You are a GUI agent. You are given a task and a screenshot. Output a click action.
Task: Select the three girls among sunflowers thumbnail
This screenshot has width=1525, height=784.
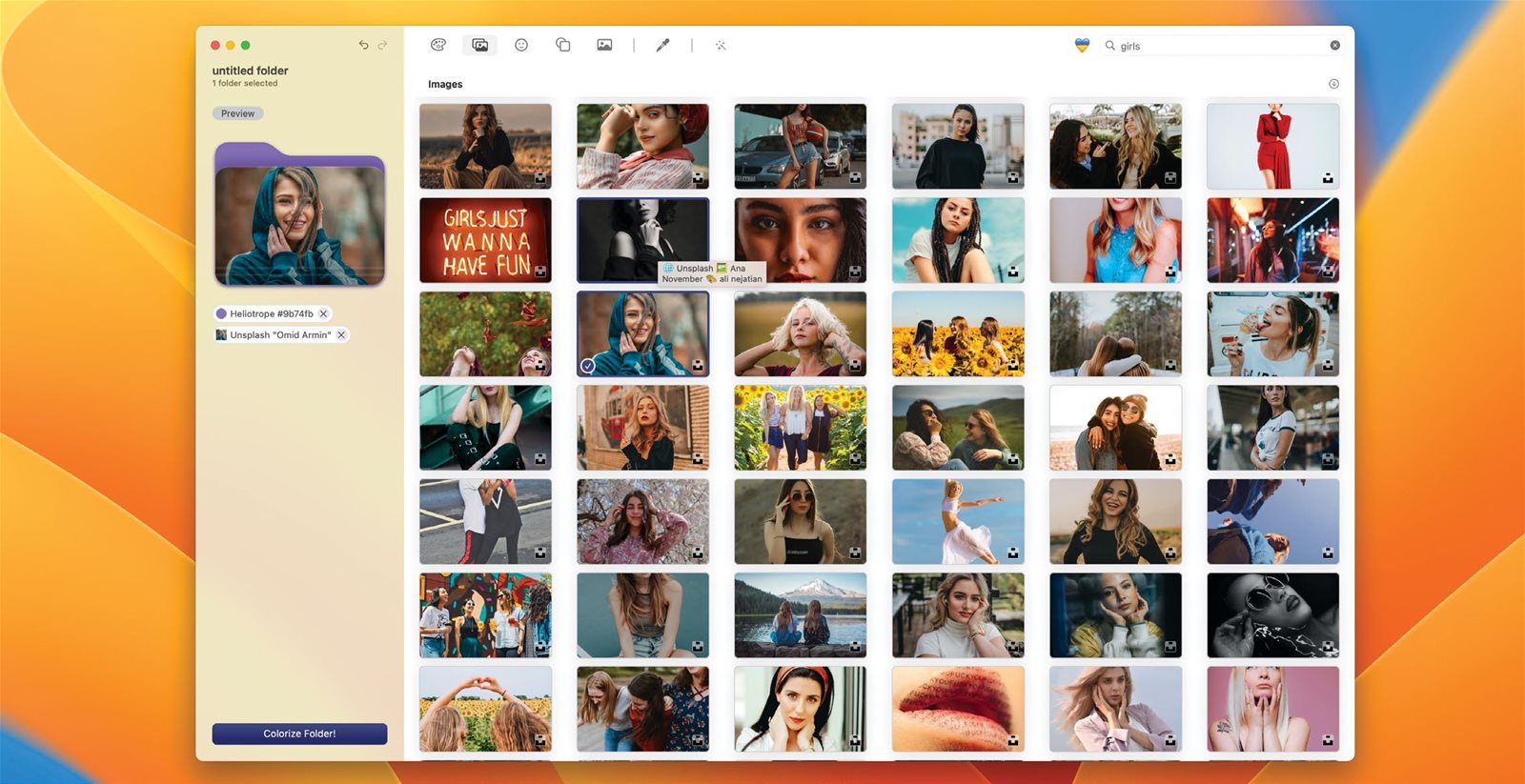coord(800,427)
